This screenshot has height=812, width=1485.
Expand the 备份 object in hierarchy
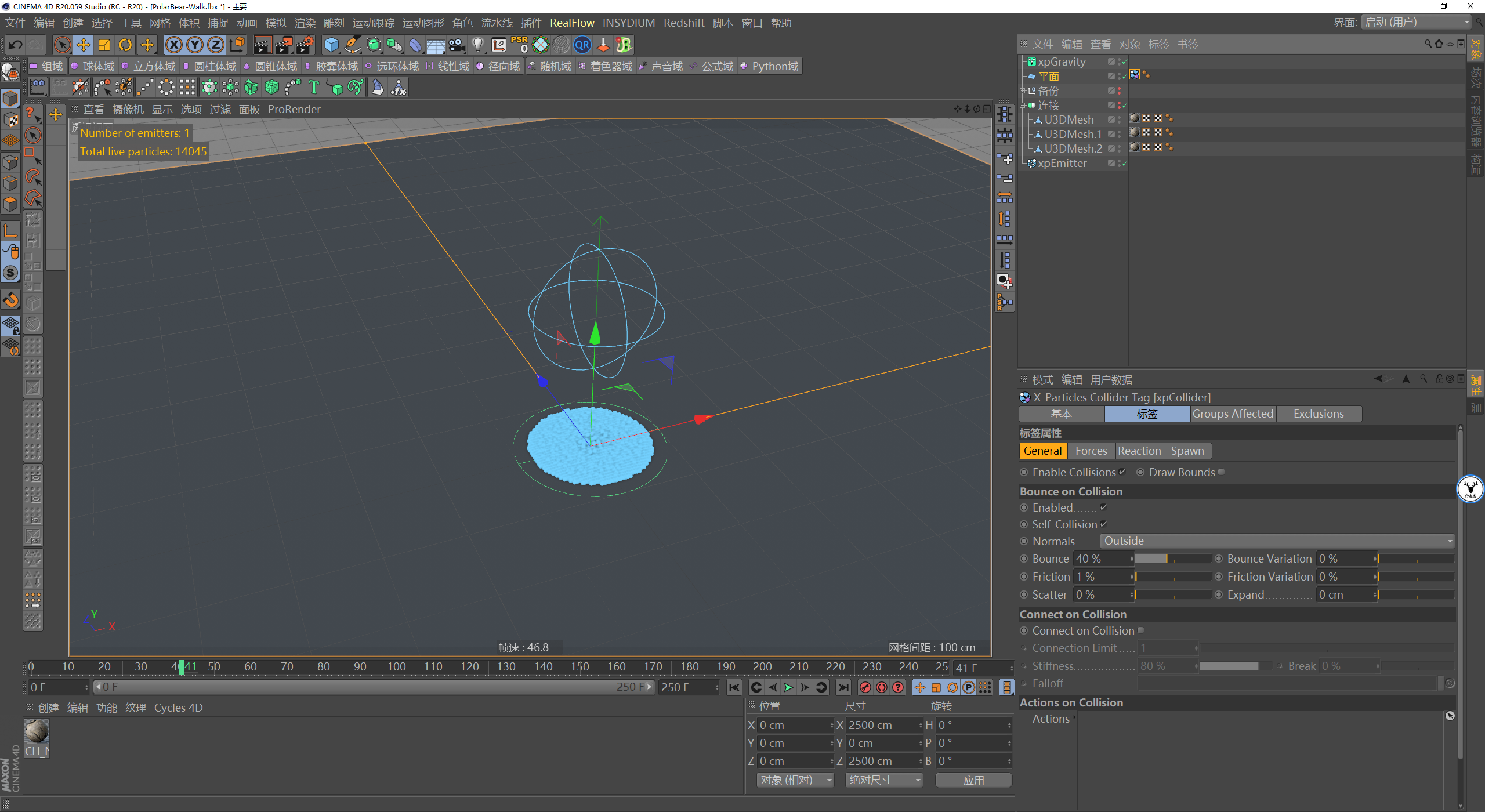pos(1023,91)
